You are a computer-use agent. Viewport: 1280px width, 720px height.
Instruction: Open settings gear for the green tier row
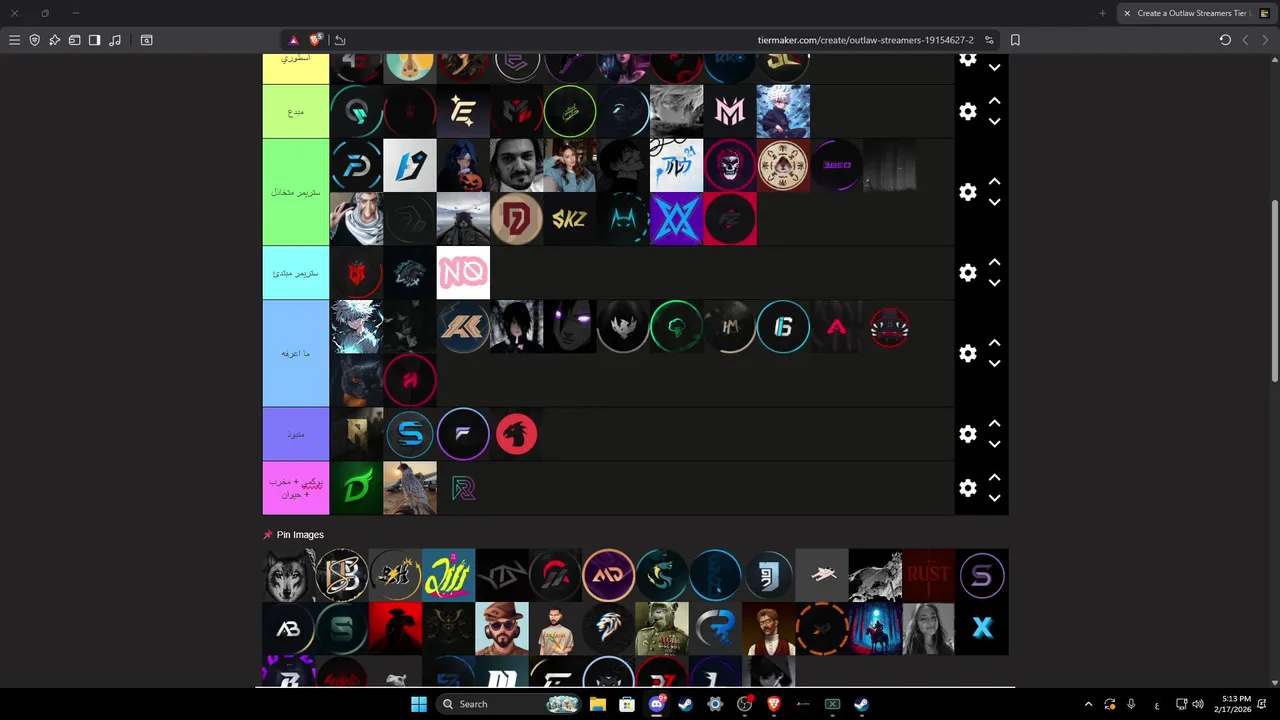pos(967,192)
